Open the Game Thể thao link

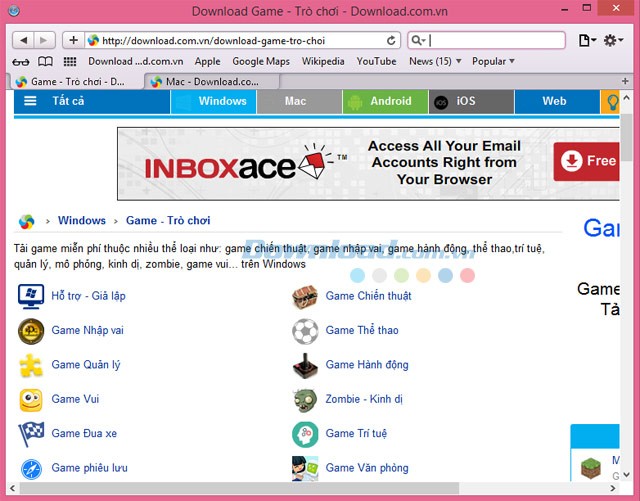[362, 330]
